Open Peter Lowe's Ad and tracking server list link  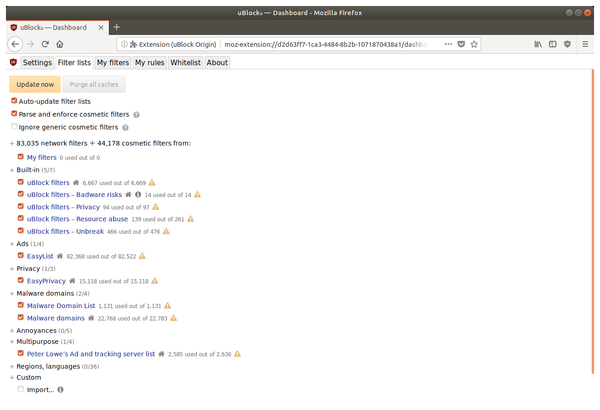pyautogui.click(x=91, y=354)
